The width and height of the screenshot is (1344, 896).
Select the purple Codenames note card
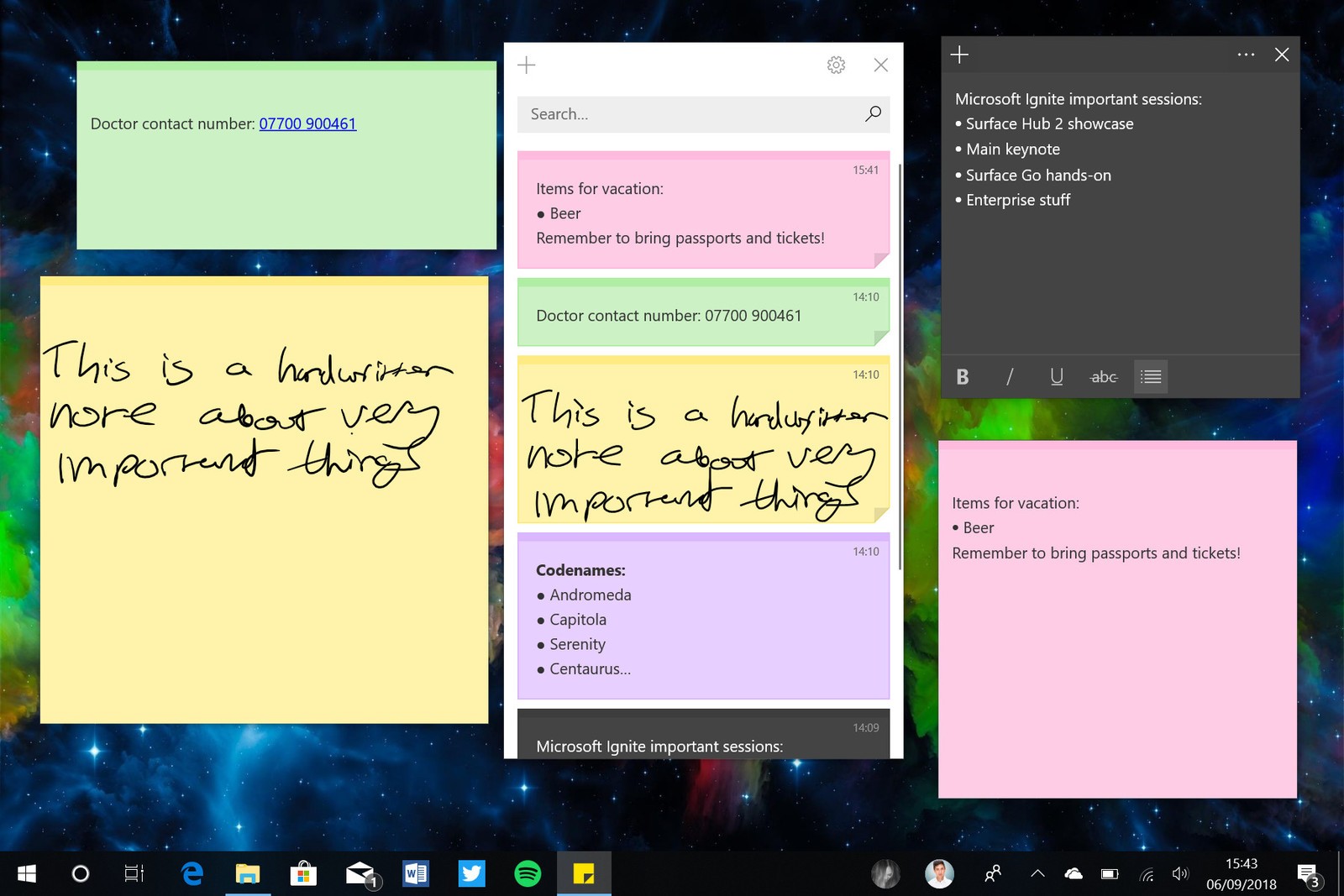pos(703,617)
